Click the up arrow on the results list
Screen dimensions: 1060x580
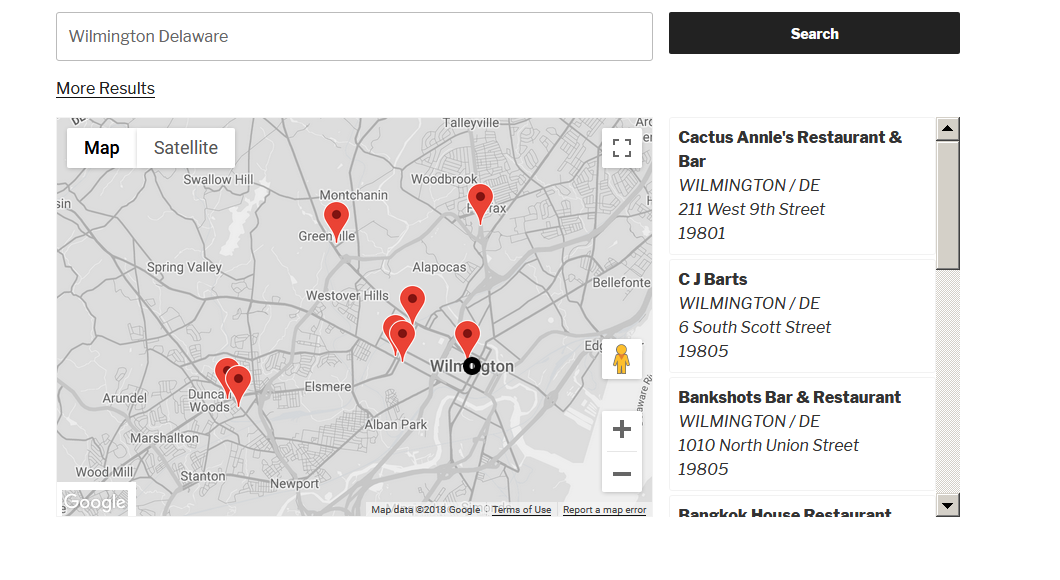point(946,126)
